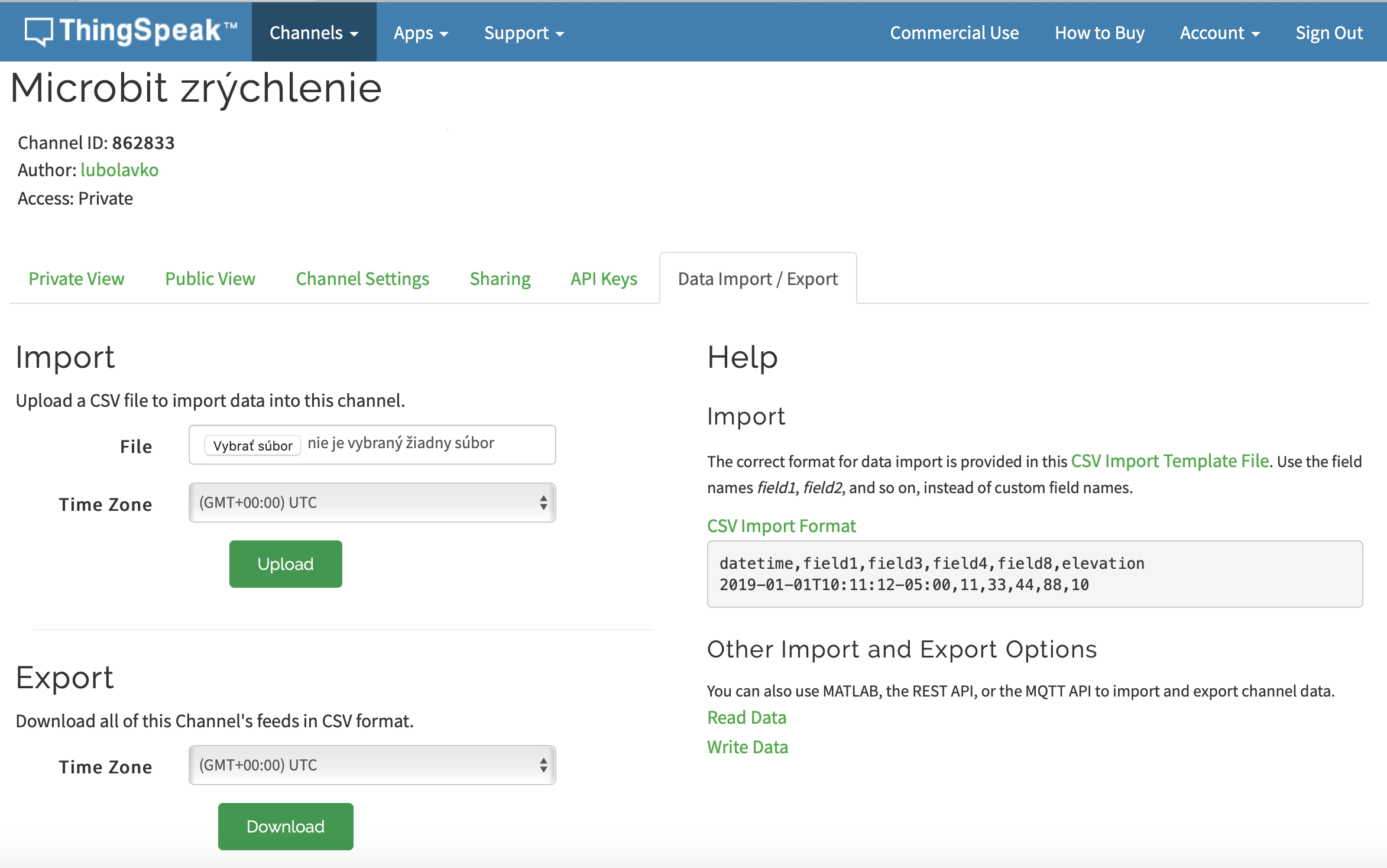Viewport: 1387px width, 868px height.
Task: Switch to the Private View tab
Action: (76, 278)
